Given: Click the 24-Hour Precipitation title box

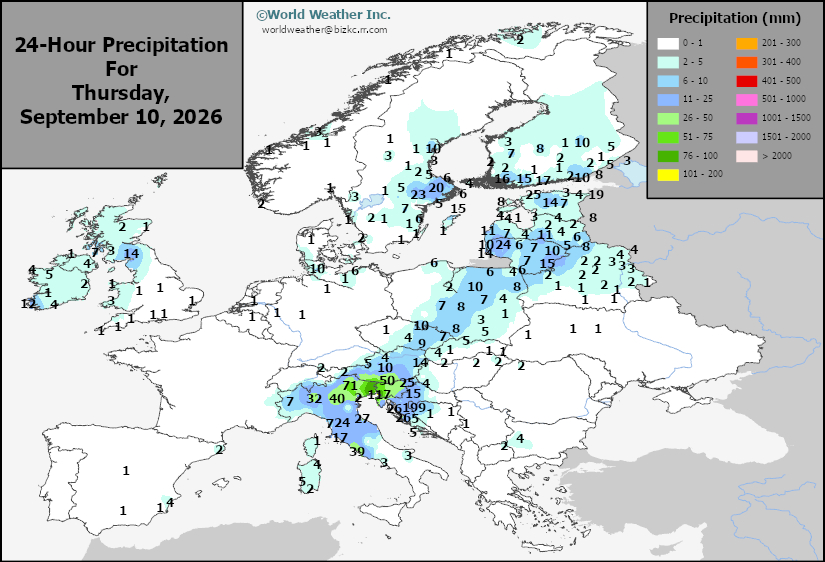Looking at the screenshot, I should pyautogui.click(x=122, y=84).
